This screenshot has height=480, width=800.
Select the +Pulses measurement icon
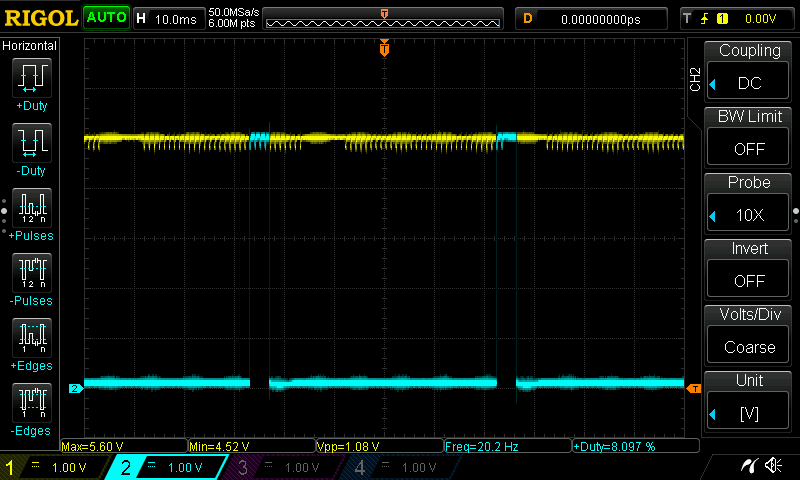pos(32,208)
